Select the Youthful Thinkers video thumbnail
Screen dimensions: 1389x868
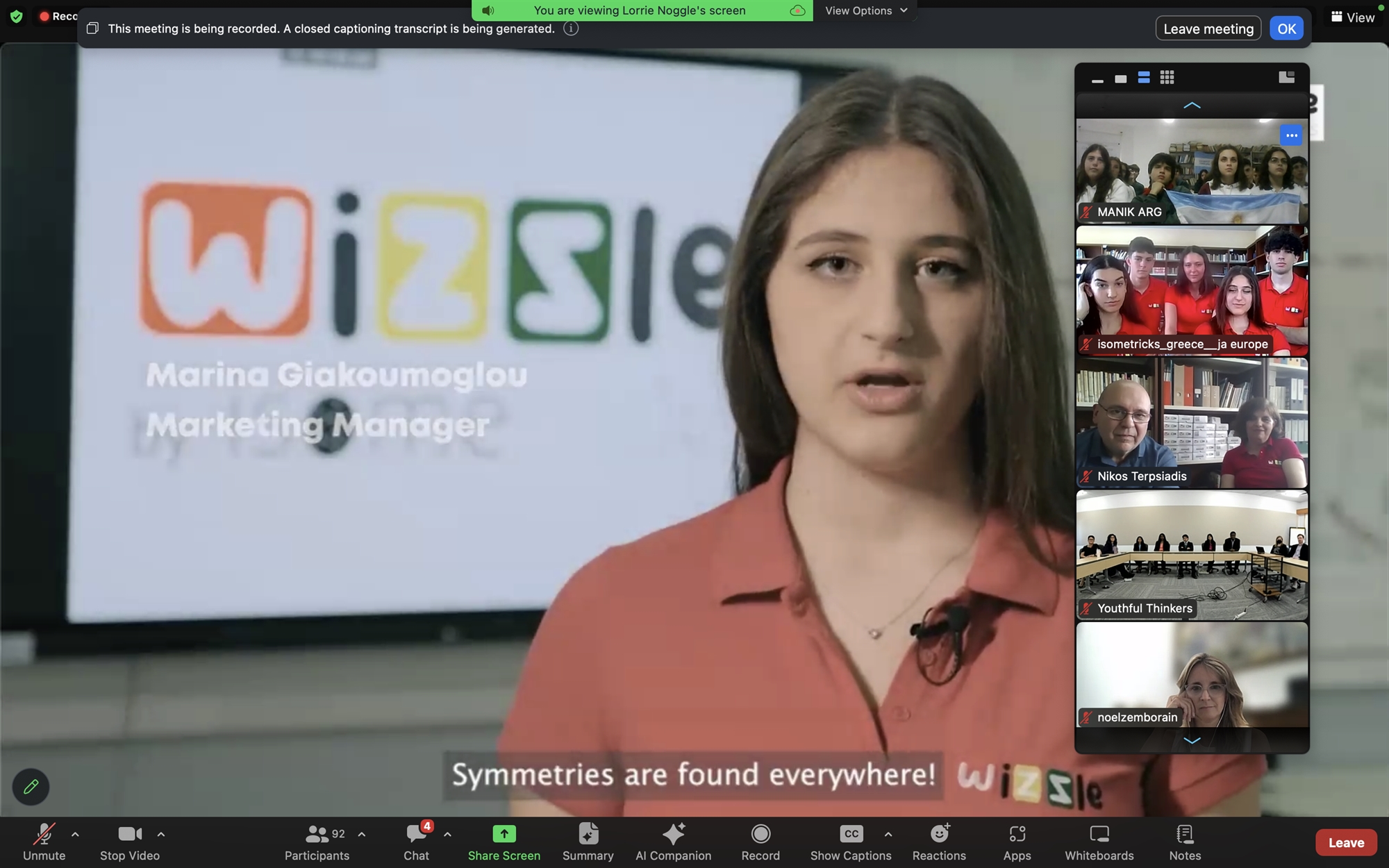coord(1192,555)
